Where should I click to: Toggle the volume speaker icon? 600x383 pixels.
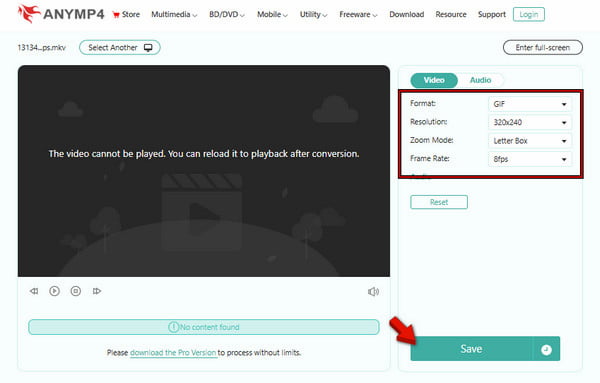pyautogui.click(x=373, y=292)
